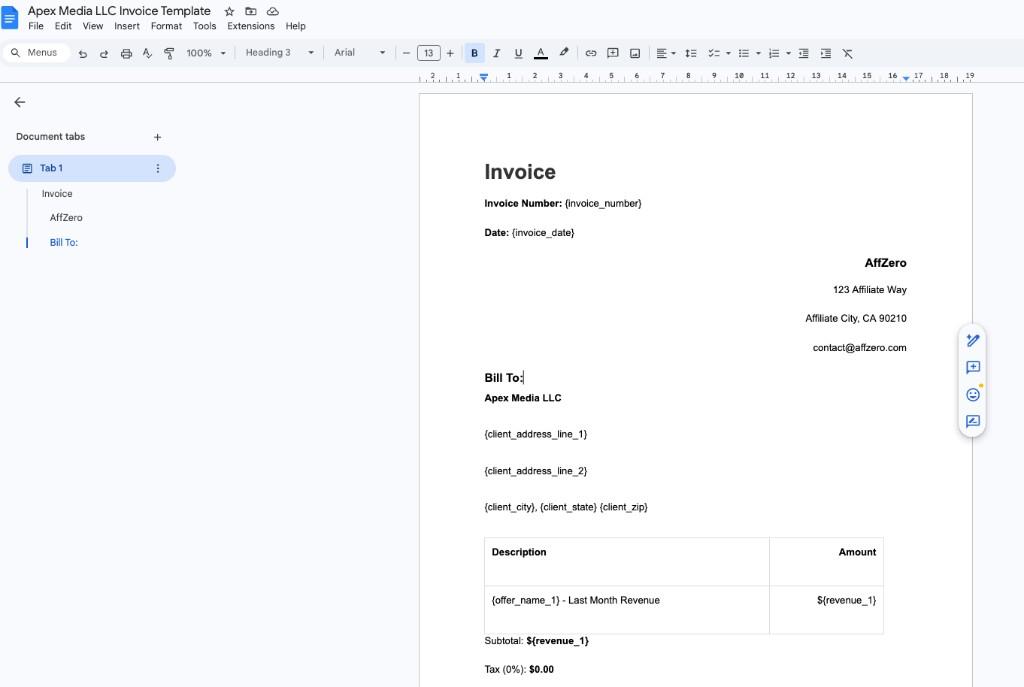Clear text formatting

point(848,54)
